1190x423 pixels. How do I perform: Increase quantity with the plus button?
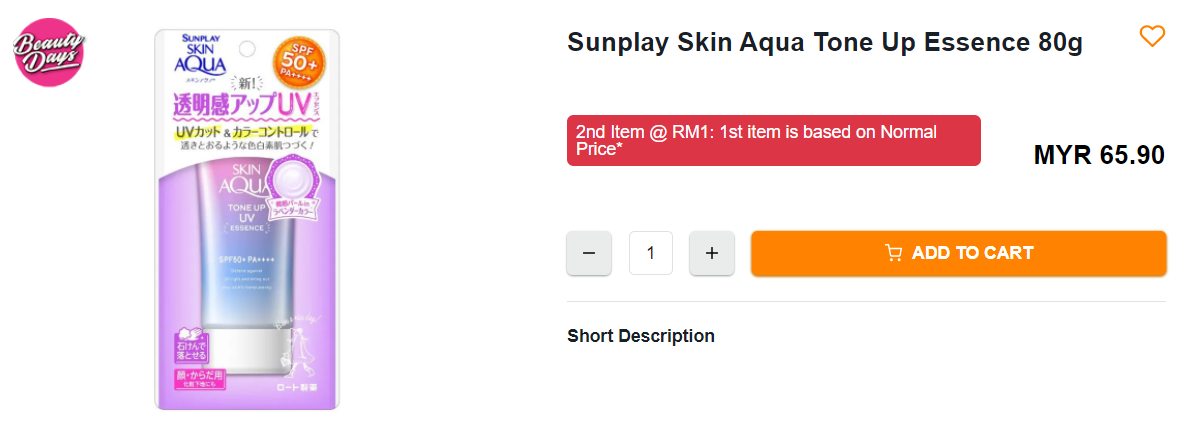coord(712,253)
